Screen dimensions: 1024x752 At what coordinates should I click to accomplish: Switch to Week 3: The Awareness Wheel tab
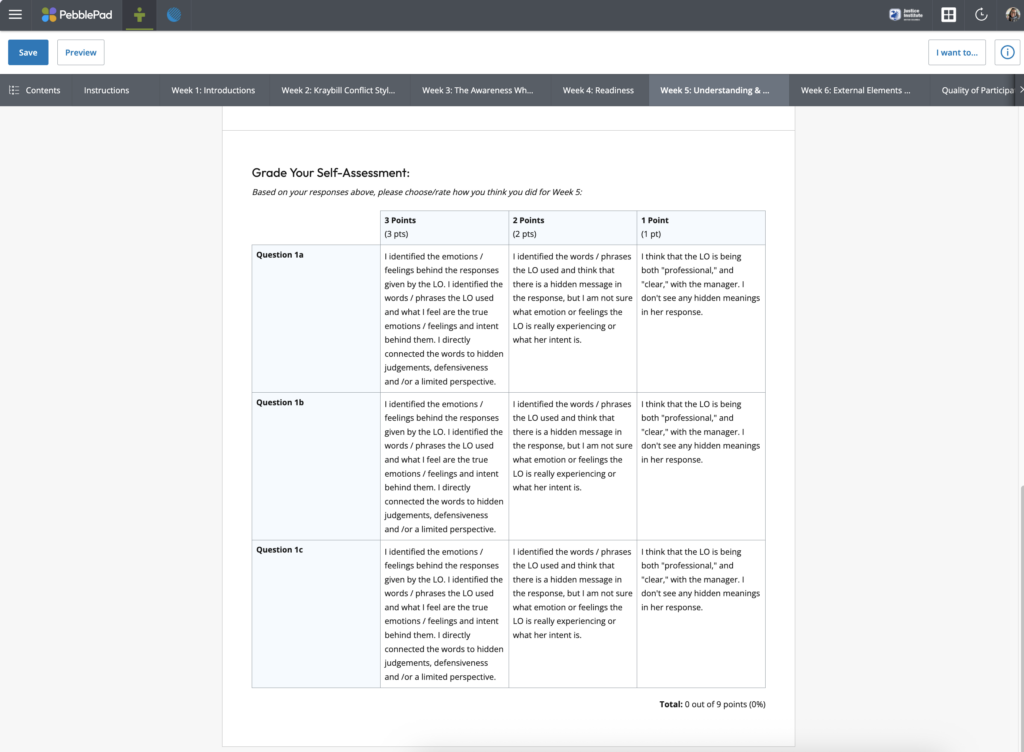(477, 90)
